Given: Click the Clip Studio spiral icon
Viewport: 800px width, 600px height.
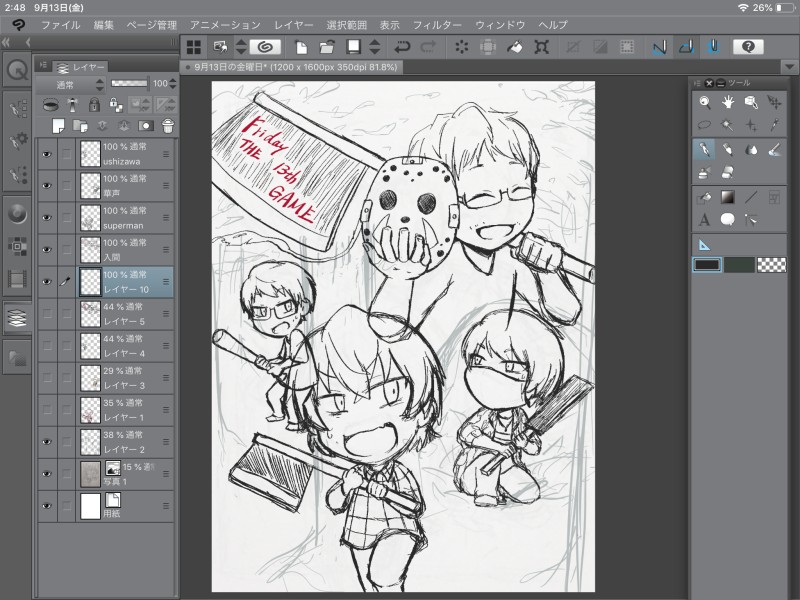Looking at the screenshot, I should tap(265, 47).
